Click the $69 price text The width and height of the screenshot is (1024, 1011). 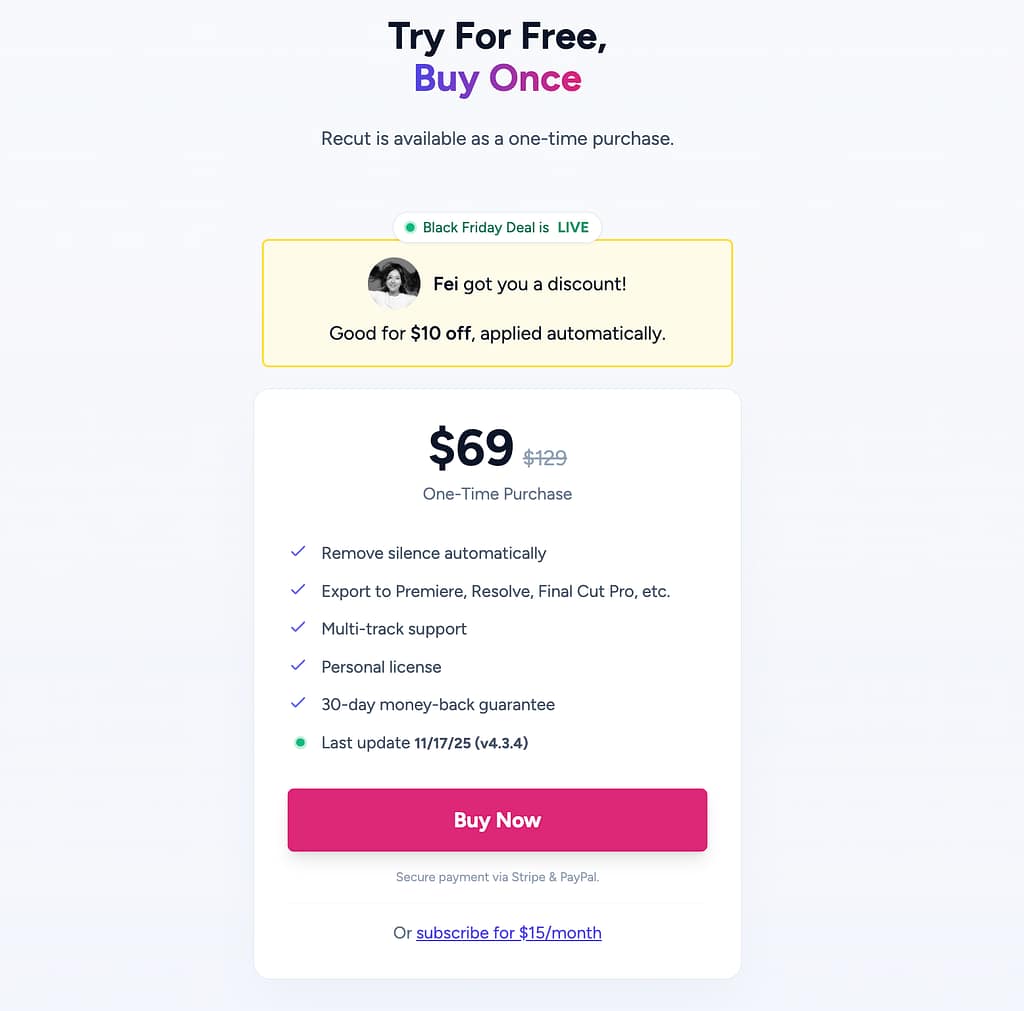471,448
